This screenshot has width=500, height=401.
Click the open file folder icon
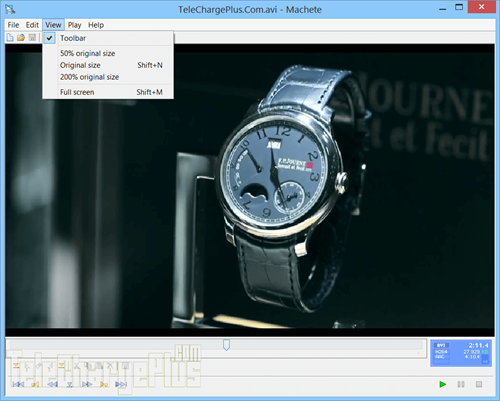(x=21, y=38)
